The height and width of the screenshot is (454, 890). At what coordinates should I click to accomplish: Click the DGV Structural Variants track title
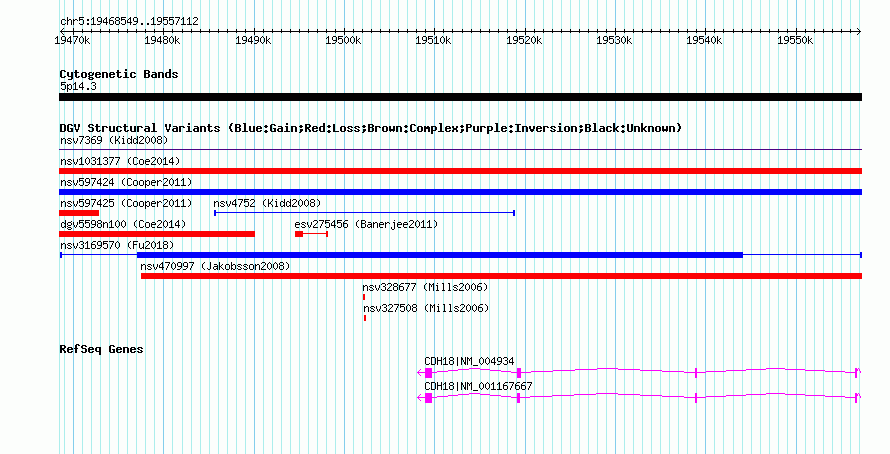tap(371, 128)
